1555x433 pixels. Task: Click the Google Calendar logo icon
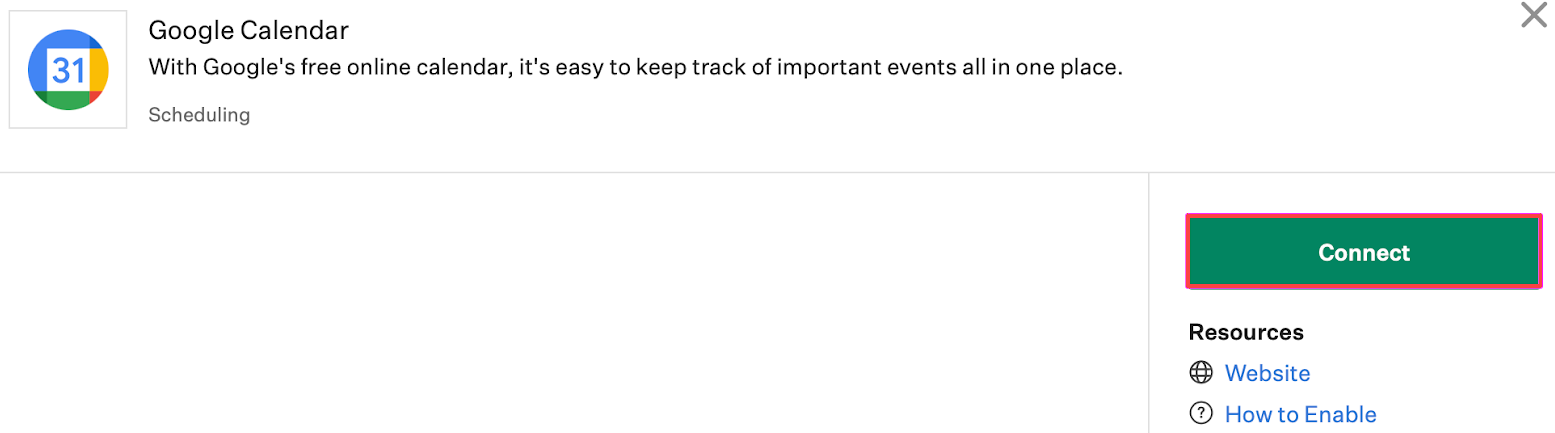(68, 70)
